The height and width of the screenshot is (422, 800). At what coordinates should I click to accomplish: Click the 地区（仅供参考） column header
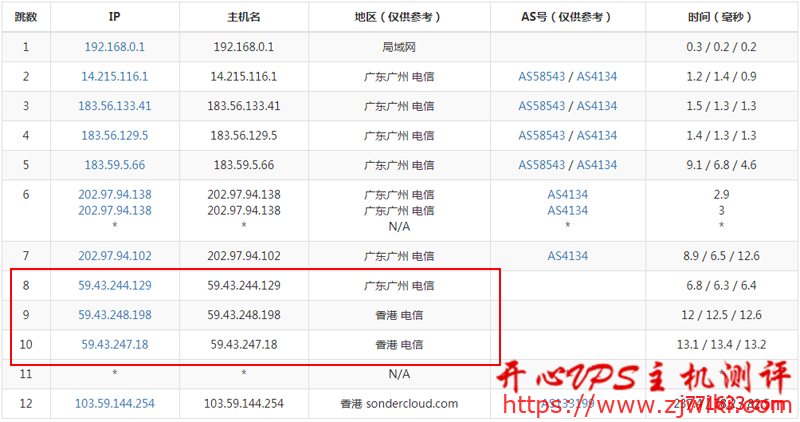(x=399, y=17)
